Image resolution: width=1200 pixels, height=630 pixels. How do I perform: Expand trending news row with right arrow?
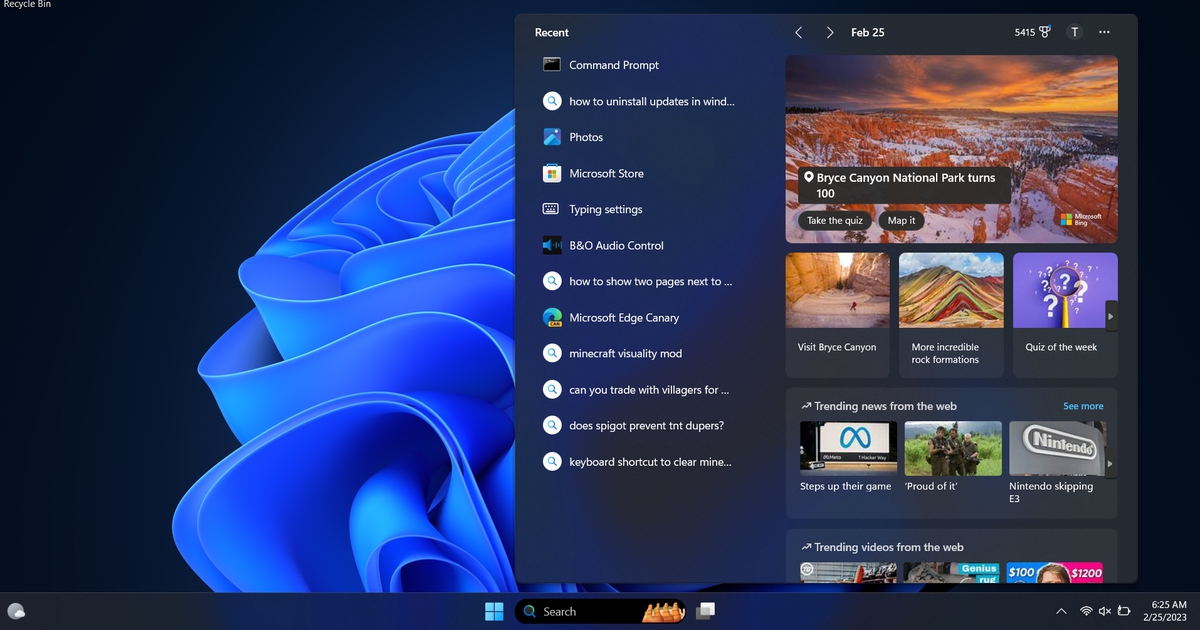pyautogui.click(x=1111, y=464)
